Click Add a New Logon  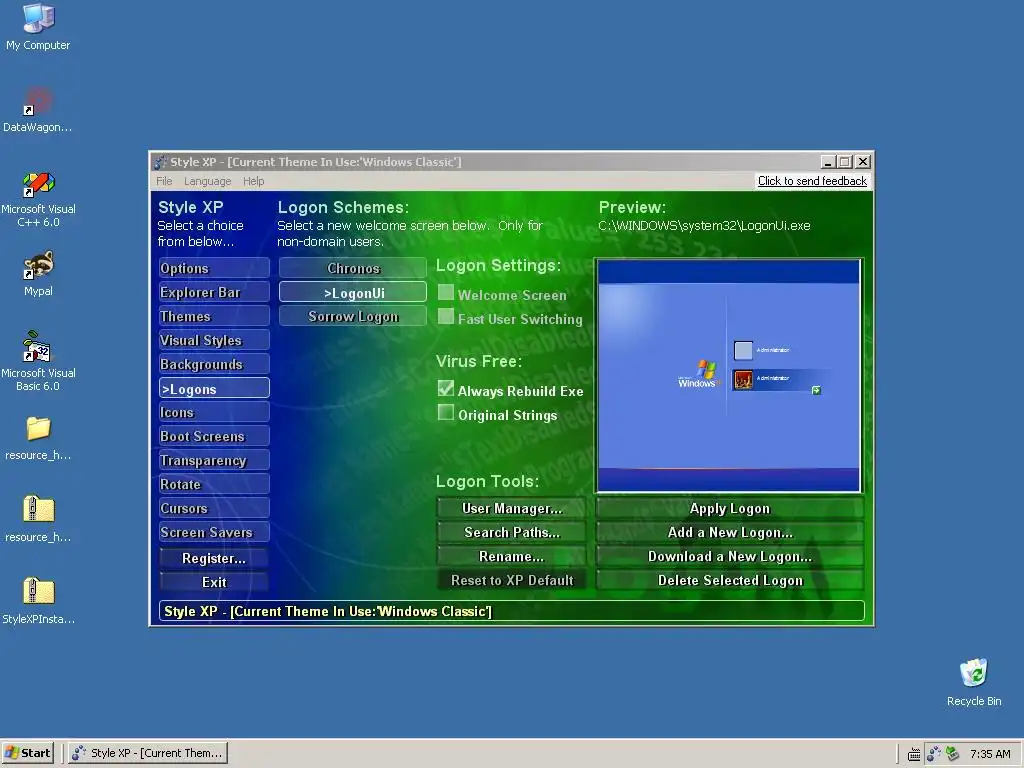[730, 532]
